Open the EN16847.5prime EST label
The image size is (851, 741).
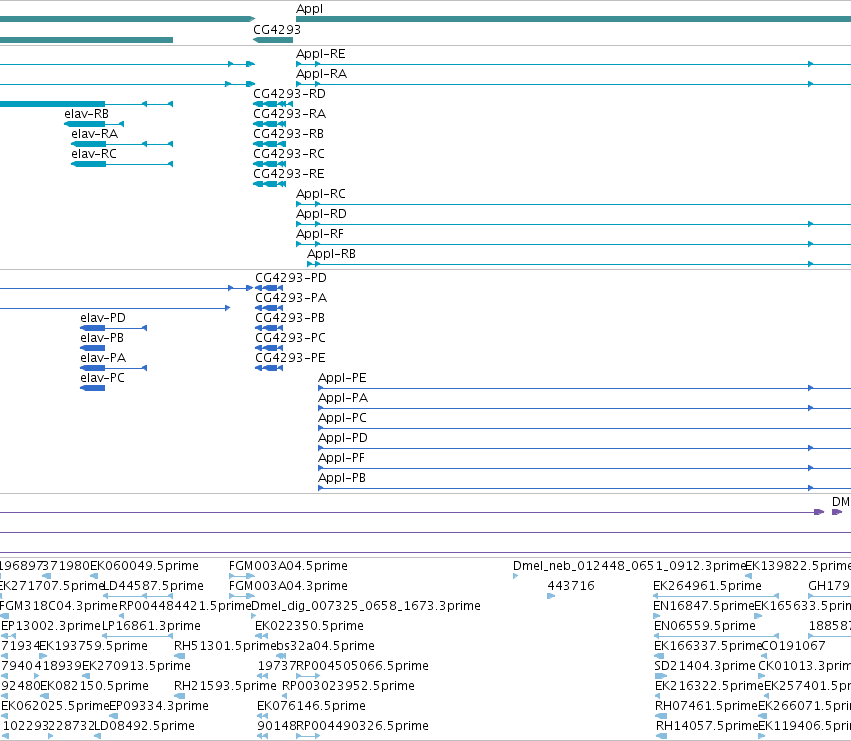704,606
